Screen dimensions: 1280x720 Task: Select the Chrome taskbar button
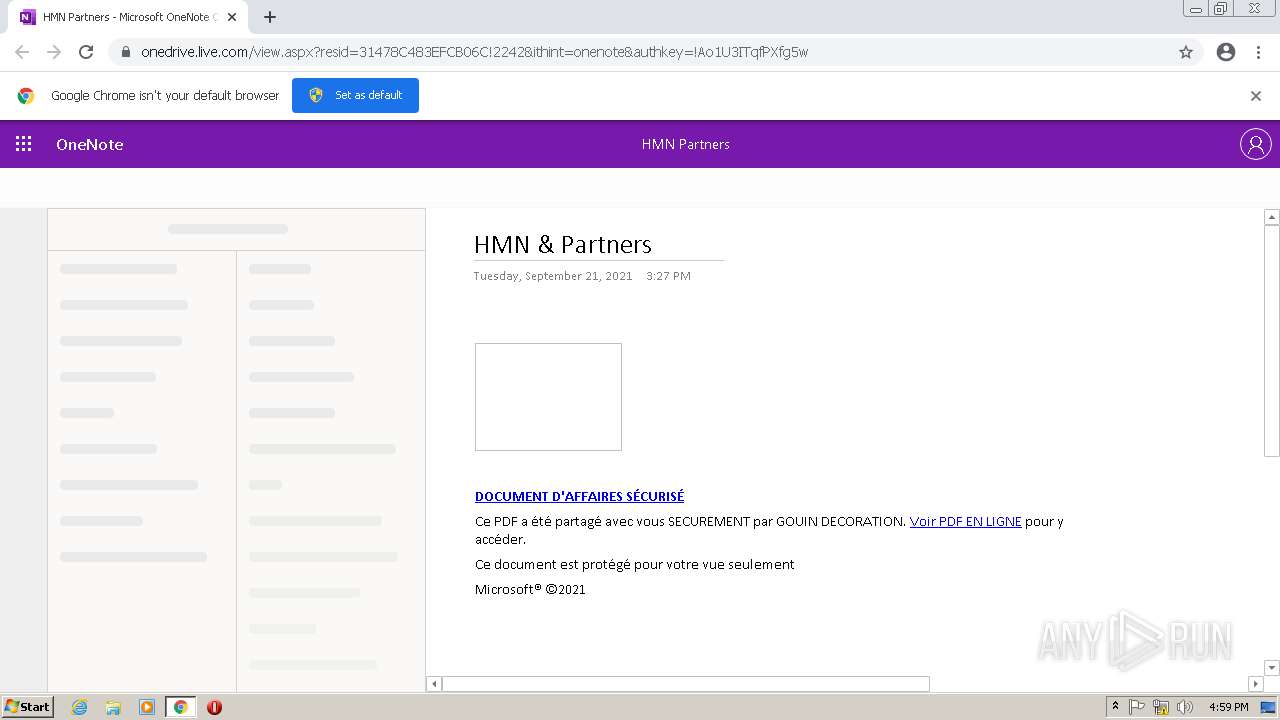tap(180, 707)
